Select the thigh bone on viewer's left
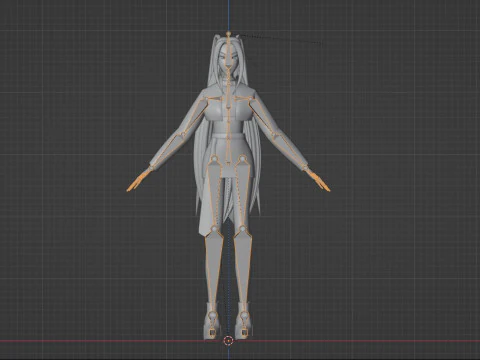This screenshot has width=480, height=360. click(214, 194)
